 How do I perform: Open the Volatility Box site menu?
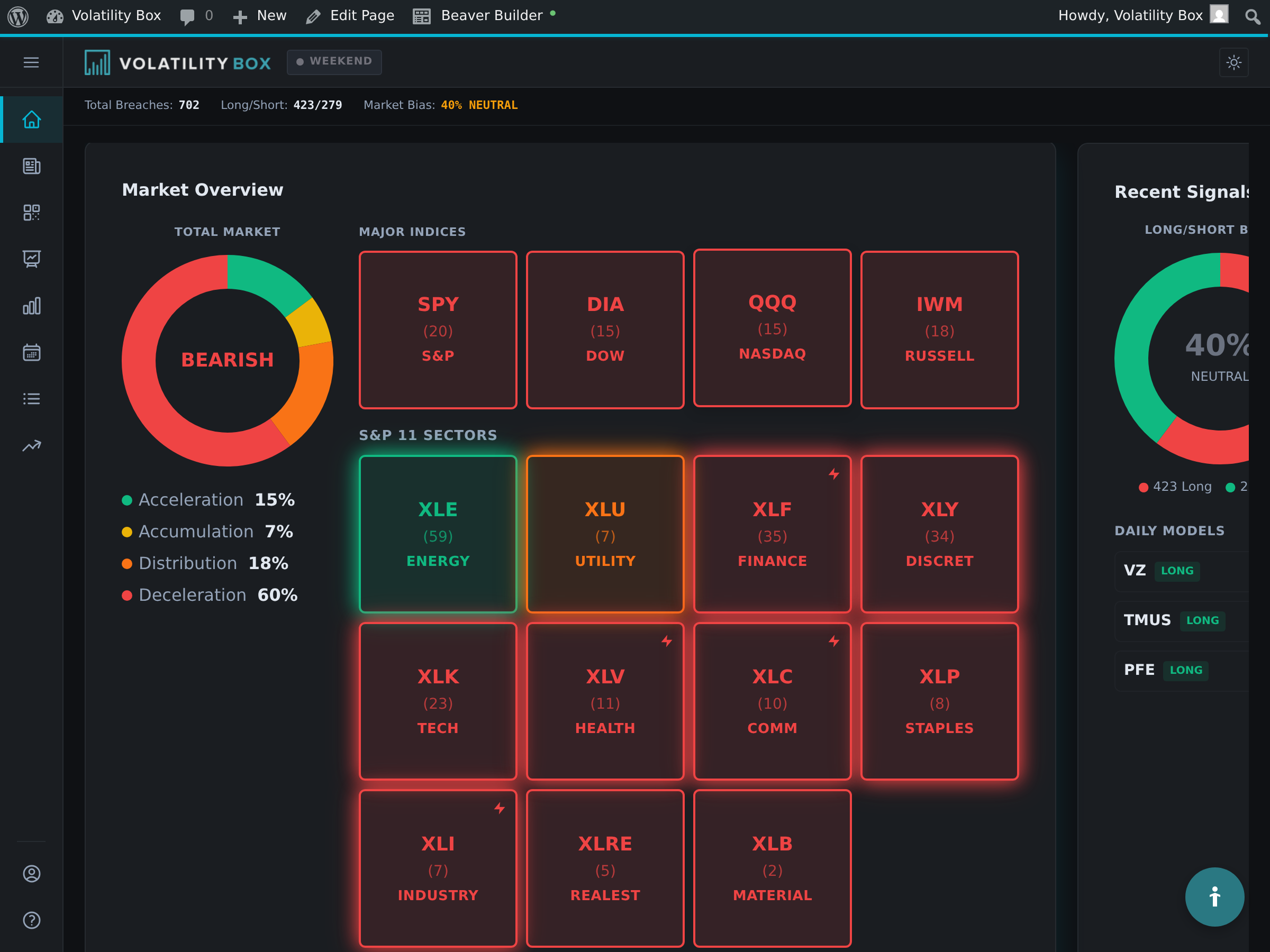(x=104, y=15)
